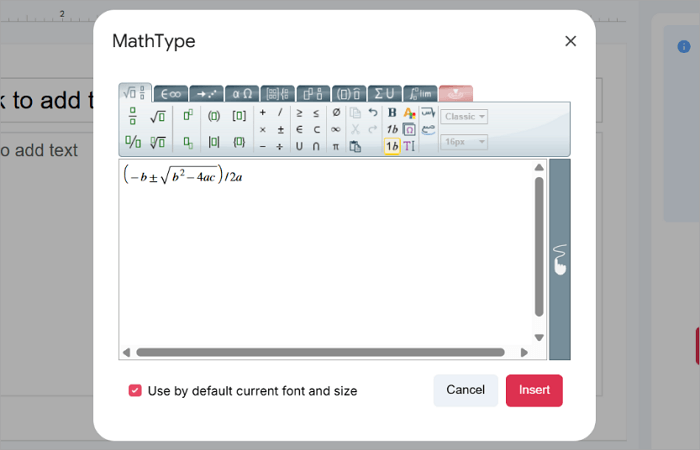Insert curly braces template
This screenshot has height=450, width=700.
click(x=239, y=142)
